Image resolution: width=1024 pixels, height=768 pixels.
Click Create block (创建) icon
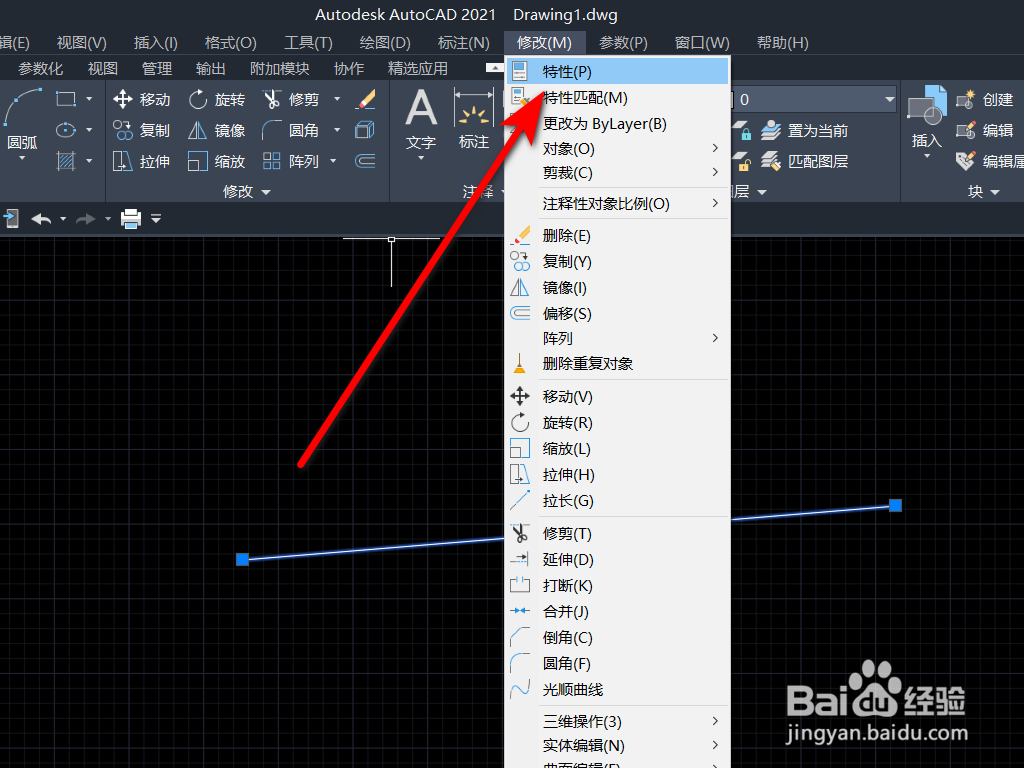click(x=985, y=99)
